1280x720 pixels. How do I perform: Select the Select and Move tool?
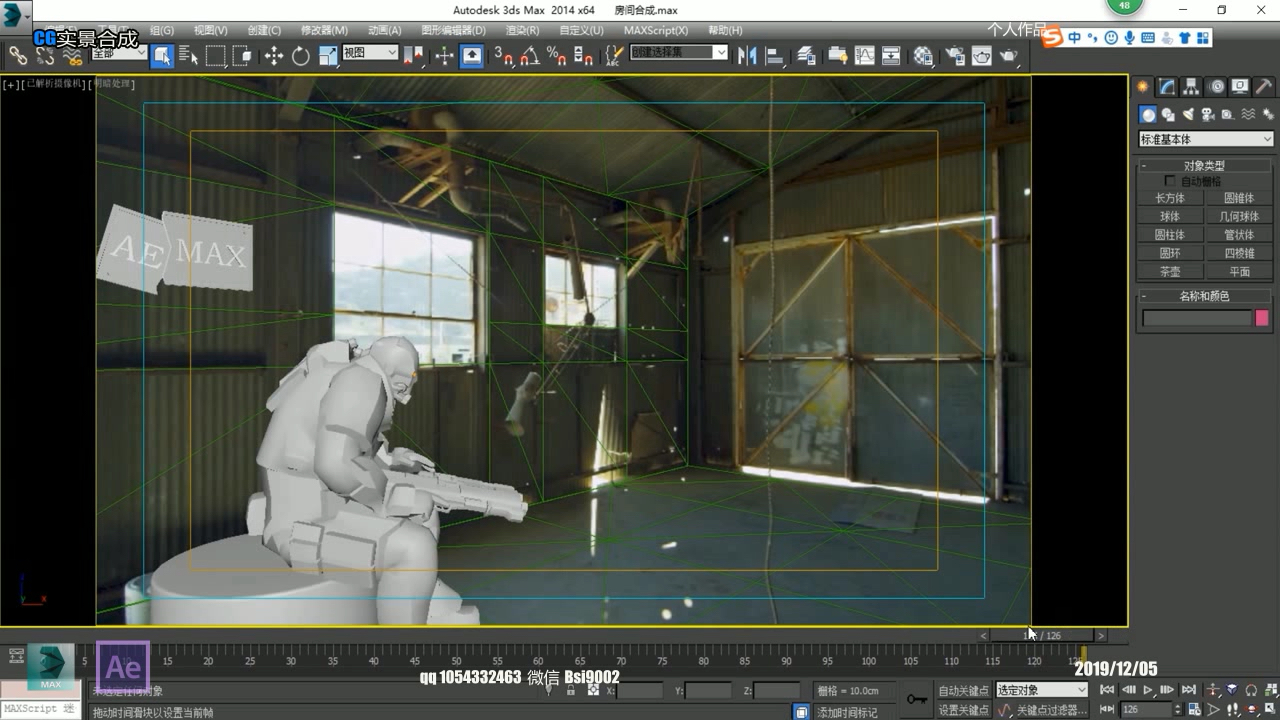pyautogui.click(x=275, y=56)
